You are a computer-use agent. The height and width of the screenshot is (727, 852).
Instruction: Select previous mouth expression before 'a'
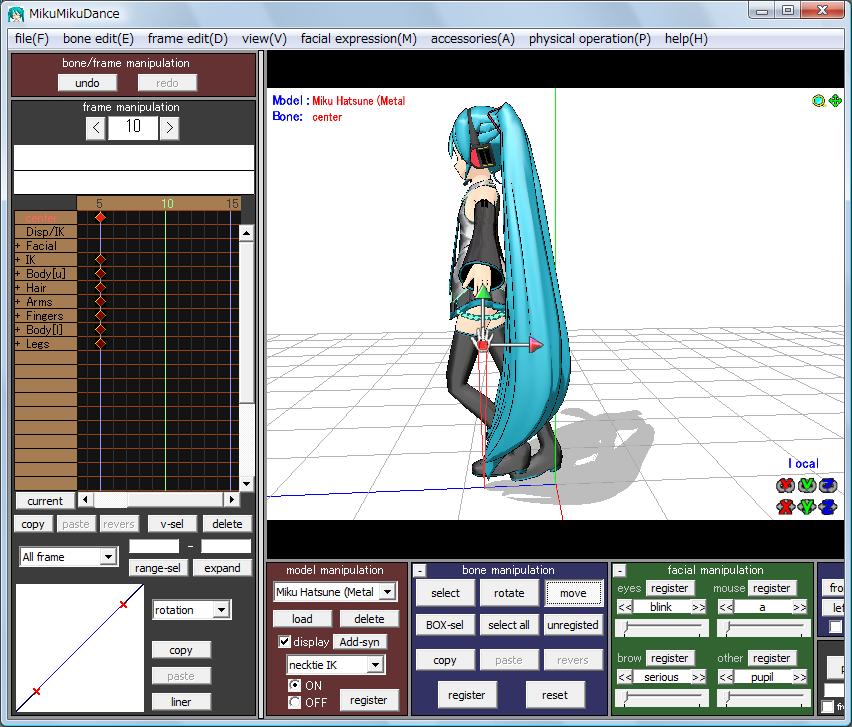[x=725, y=607]
